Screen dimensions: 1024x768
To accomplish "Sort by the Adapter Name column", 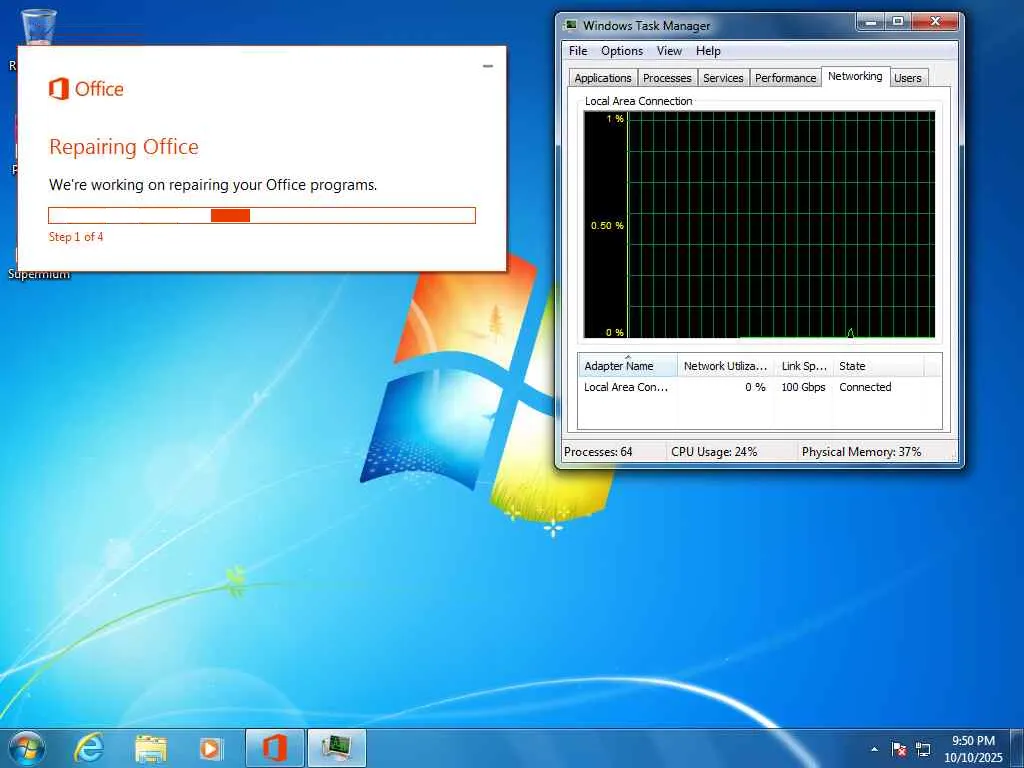I will (x=628, y=366).
